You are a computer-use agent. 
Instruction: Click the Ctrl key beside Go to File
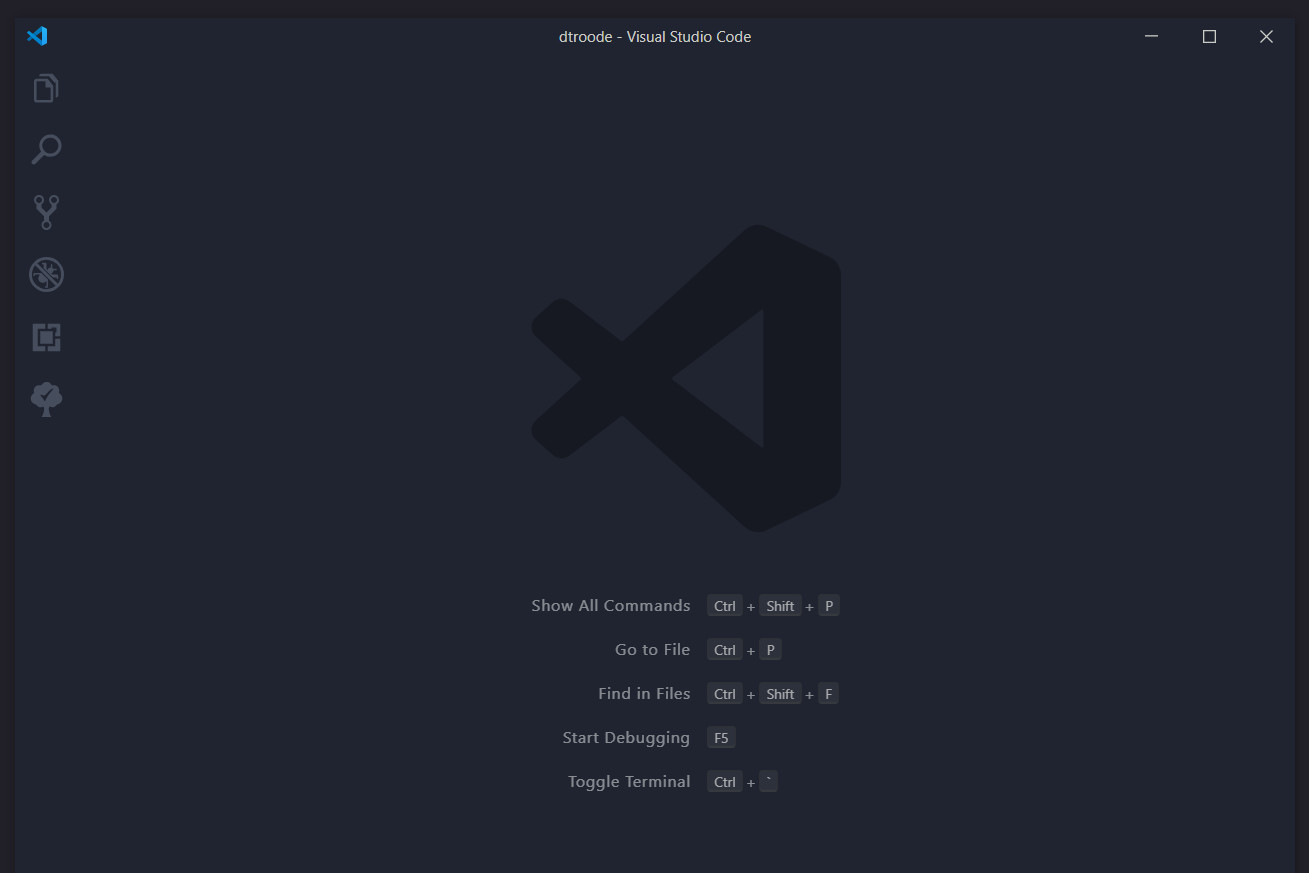point(725,650)
